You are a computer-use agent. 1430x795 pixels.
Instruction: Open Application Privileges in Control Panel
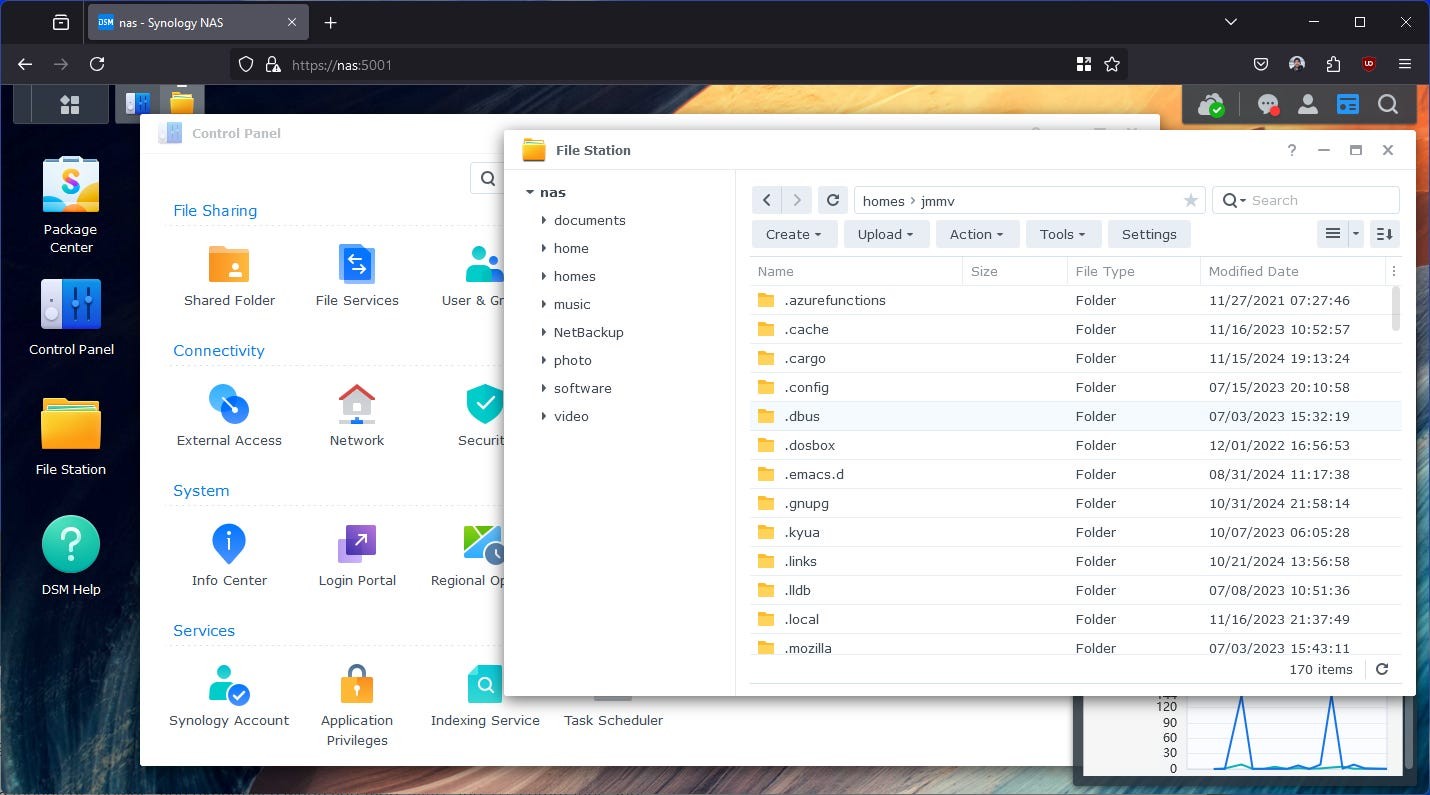(x=357, y=706)
